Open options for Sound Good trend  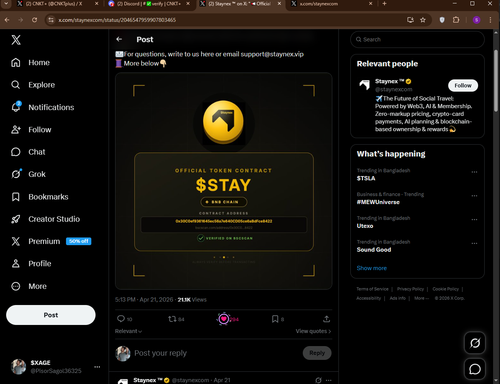[x=474, y=243]
